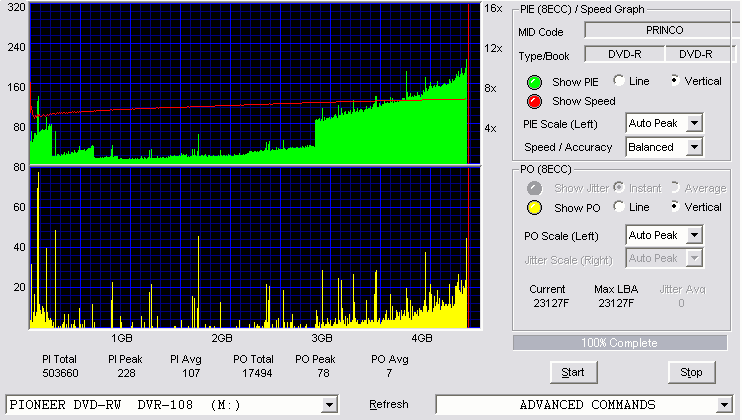The image size is (742, 420).
Task: Start the disc scan
Action: pyautogui.click(x=573, y=373)
